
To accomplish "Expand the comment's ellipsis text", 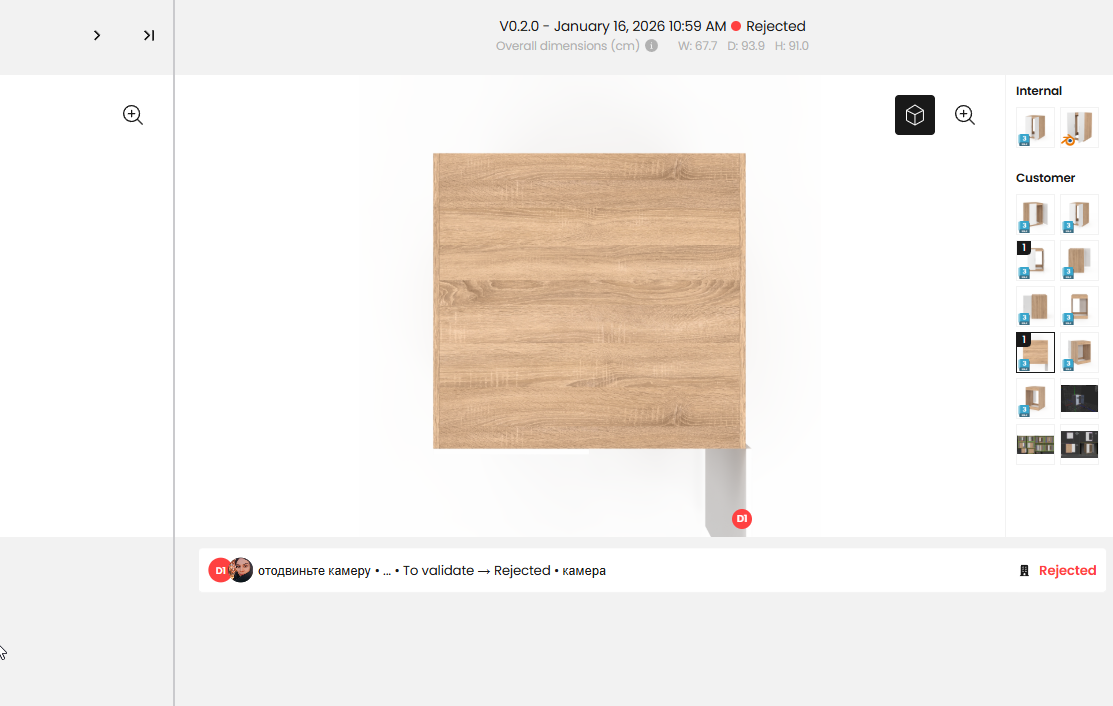I will (387, 571).
